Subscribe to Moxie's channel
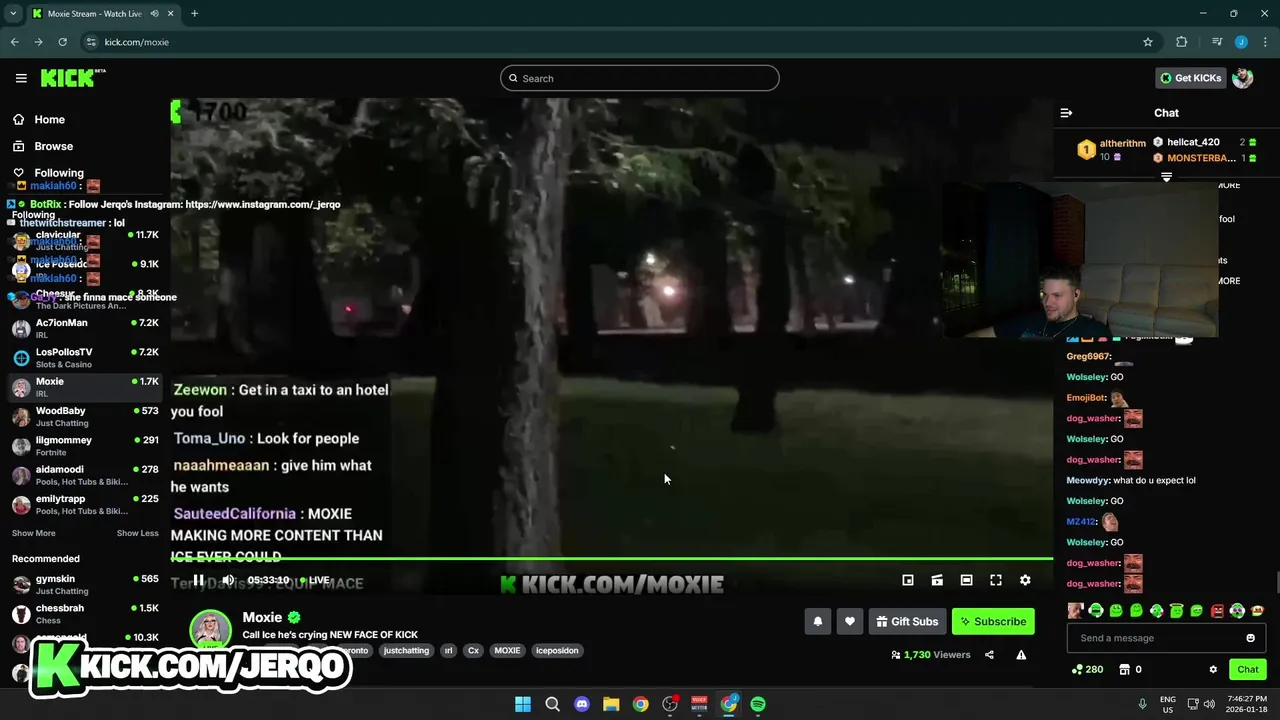 pyautogui.click(x=993, y=621)
